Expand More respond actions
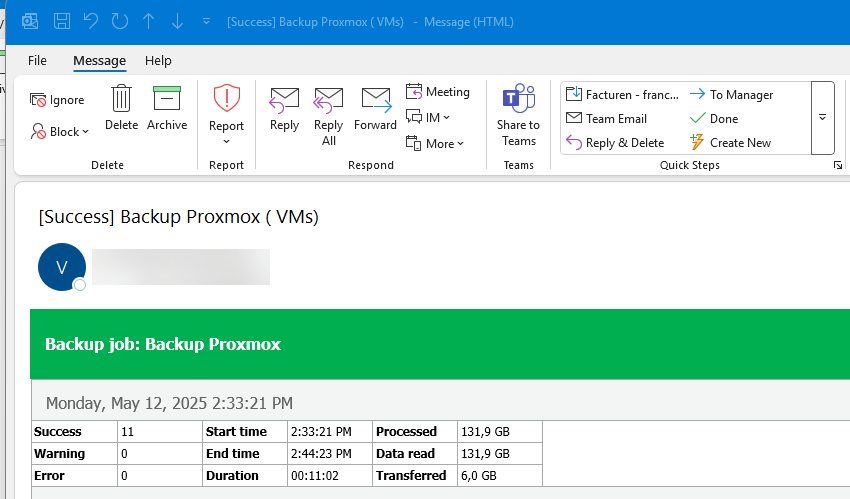 (x=435, y=144)
